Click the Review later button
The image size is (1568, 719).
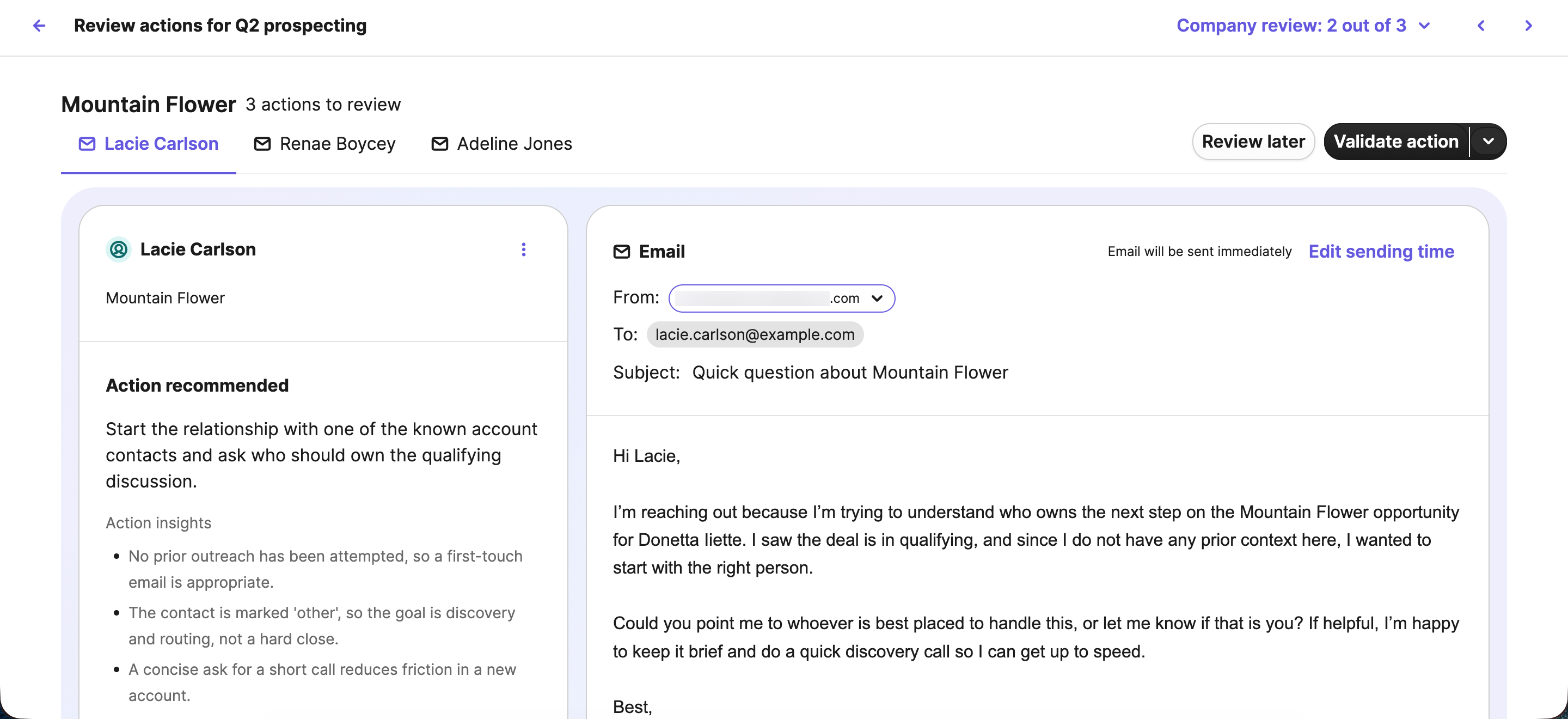(1253, 142)
